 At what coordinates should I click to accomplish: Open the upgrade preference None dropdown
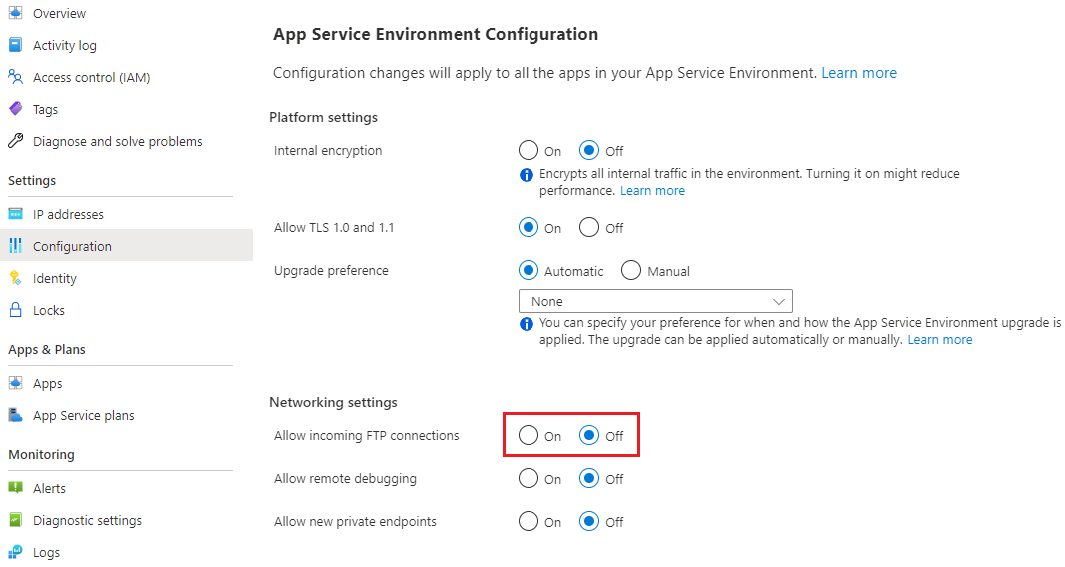click(656, 301)
